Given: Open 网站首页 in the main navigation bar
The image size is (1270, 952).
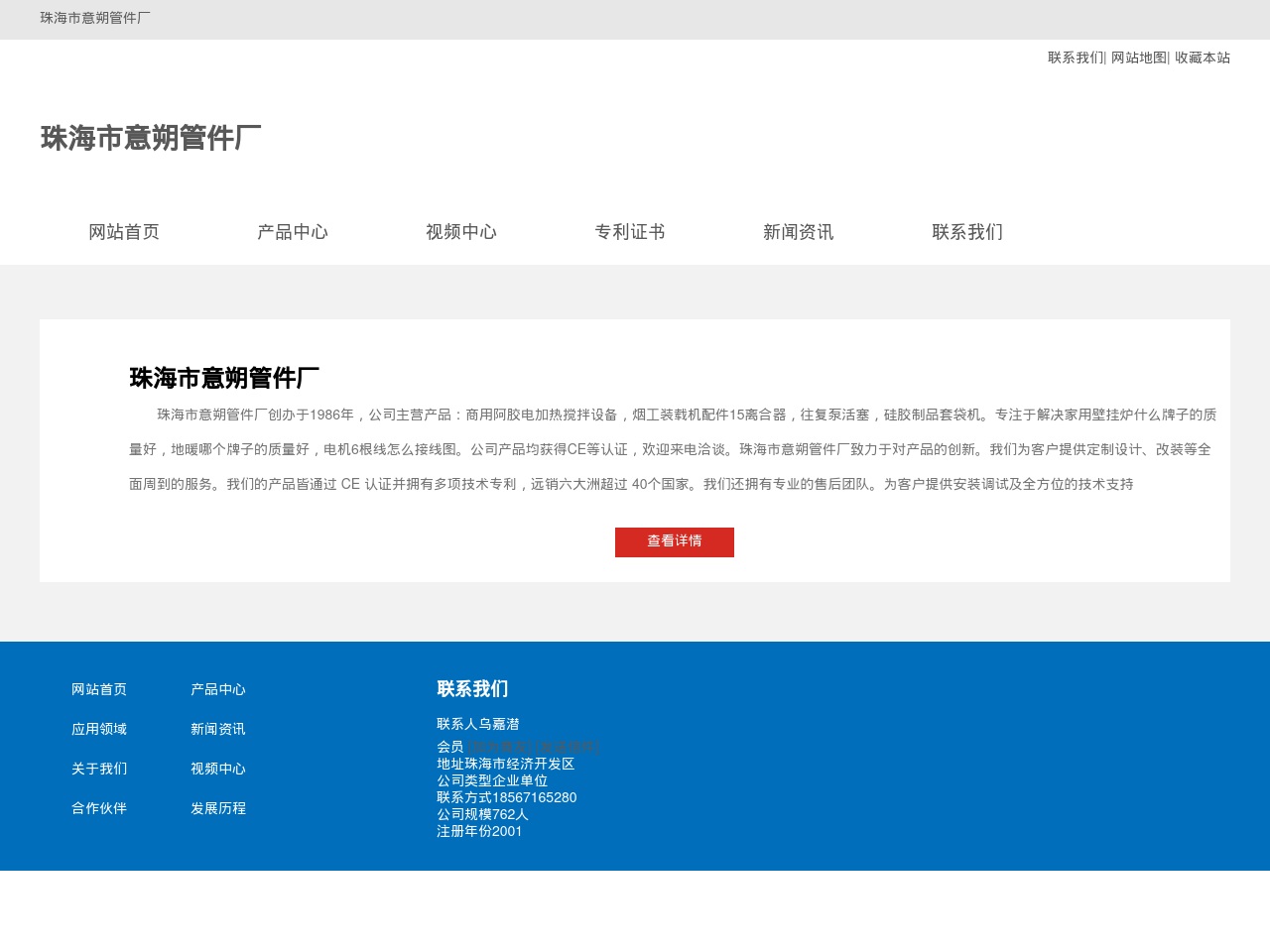Looking at the screenshot, I should click(x=124, y=232).
